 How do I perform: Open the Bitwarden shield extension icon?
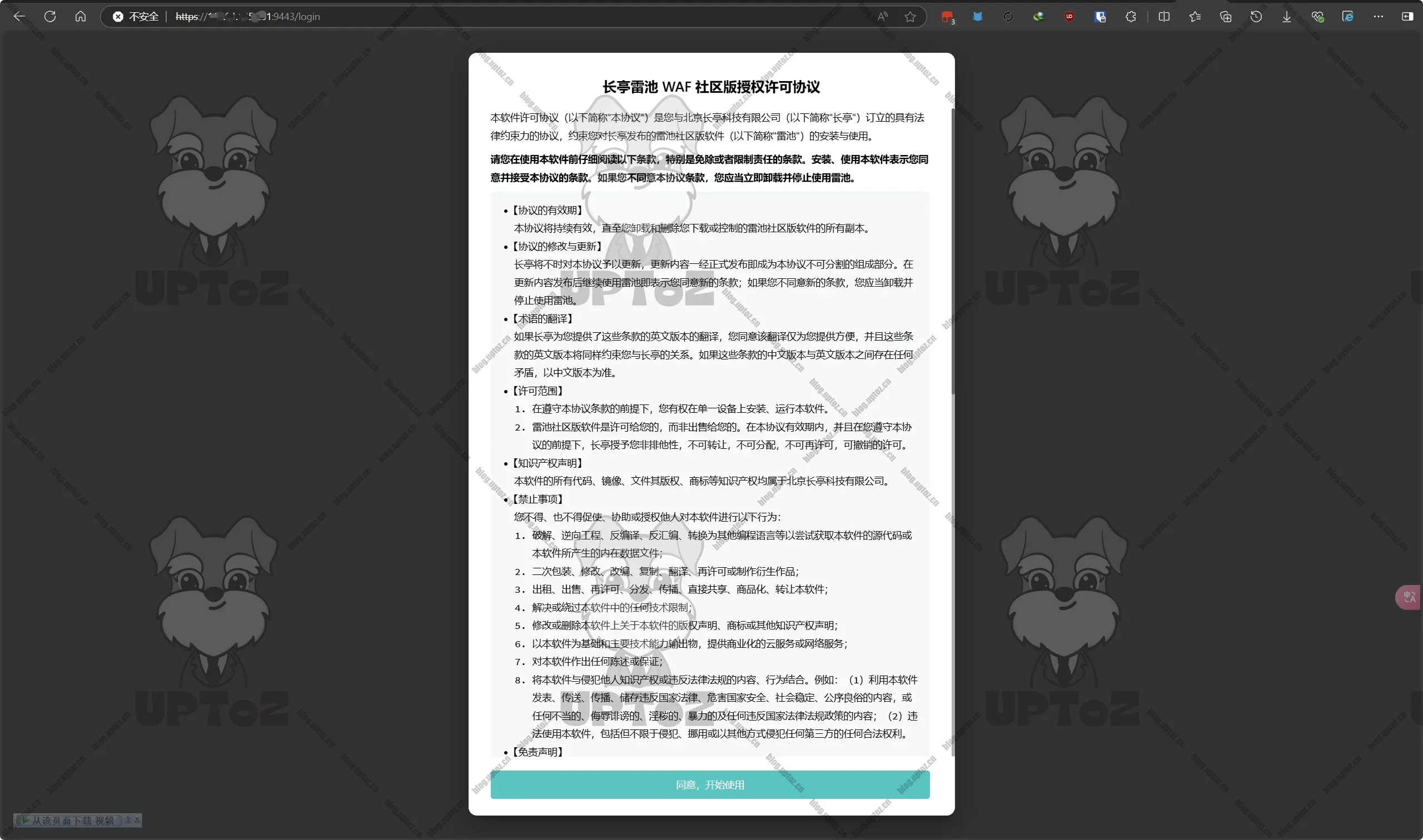click(x=1099, y=17)
